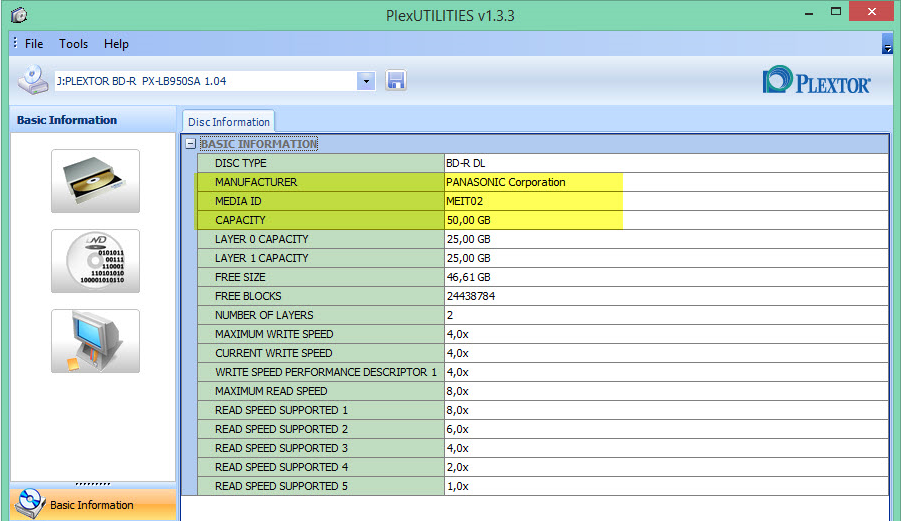
Task: Click the optical drive icon in sidebar
Action: (95, 181)
